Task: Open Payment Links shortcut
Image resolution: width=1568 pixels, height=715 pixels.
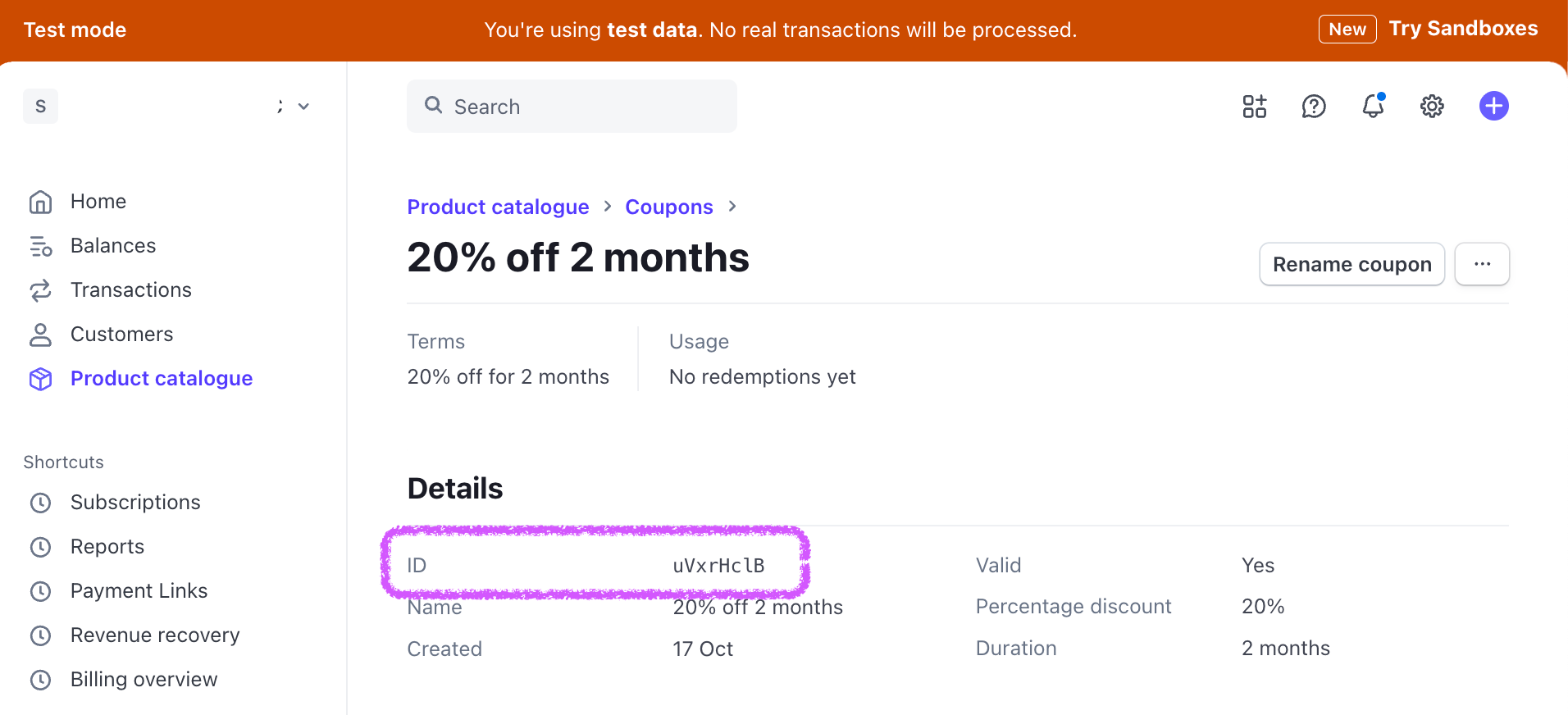Action: [139, 591]
